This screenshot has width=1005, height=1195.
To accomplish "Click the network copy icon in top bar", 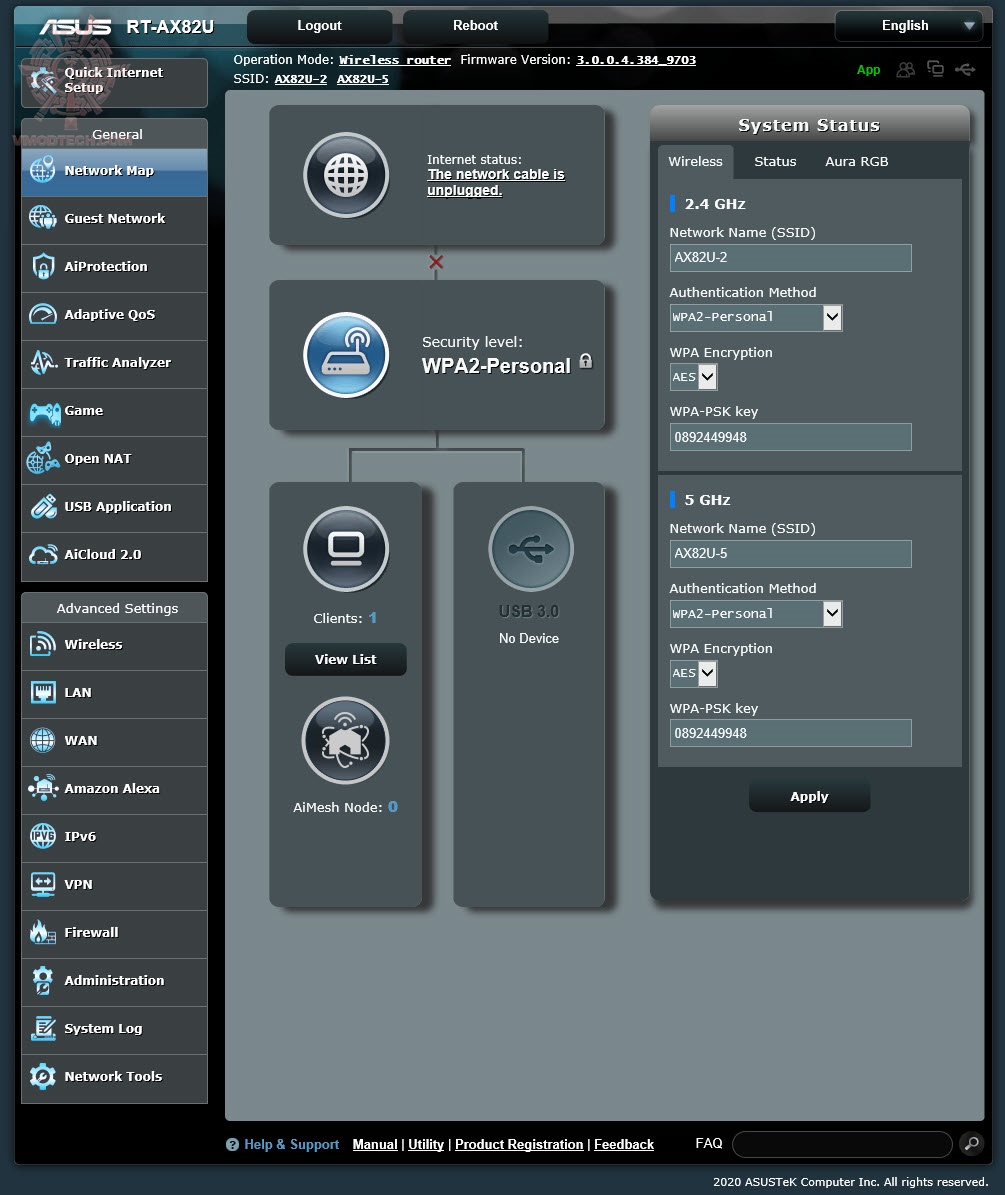I will tap(935, 69).
